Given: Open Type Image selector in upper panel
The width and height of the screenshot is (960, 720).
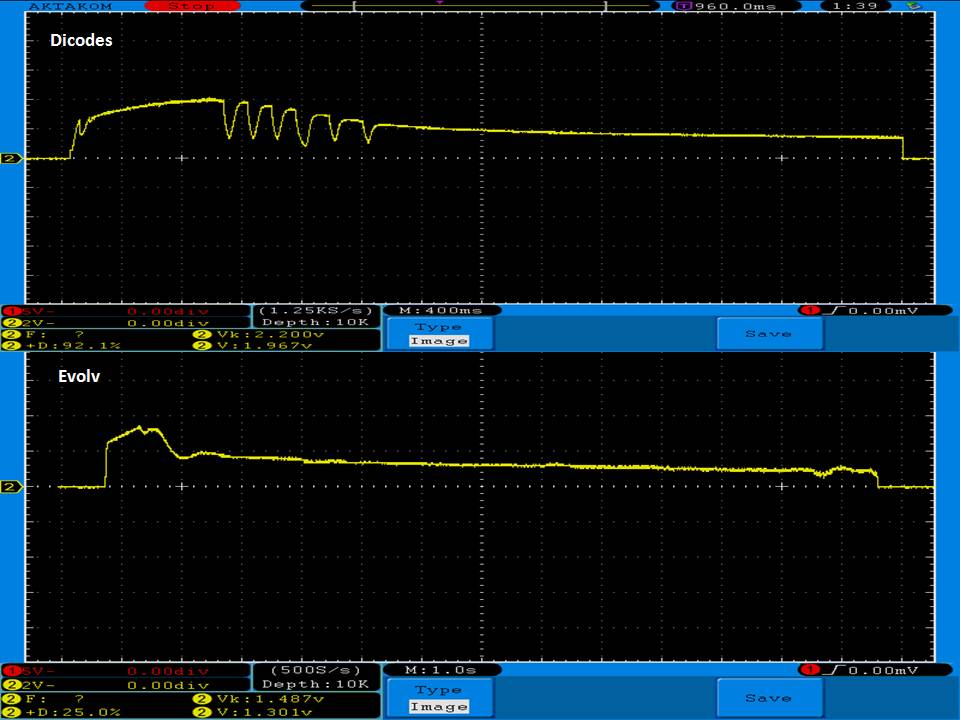Looking at the screenshot, I should 439,334.
